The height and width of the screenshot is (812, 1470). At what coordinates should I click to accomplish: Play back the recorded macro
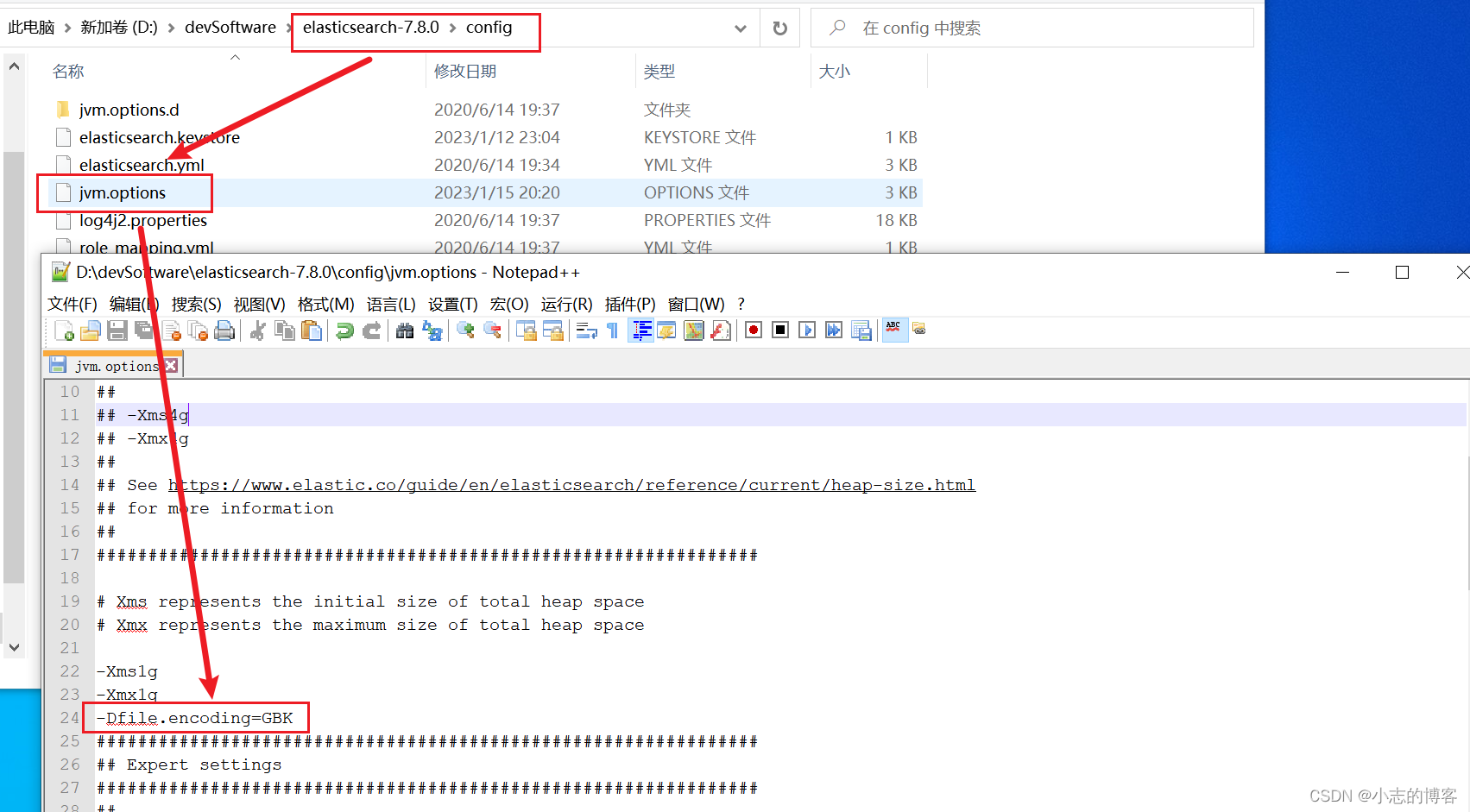807,330
